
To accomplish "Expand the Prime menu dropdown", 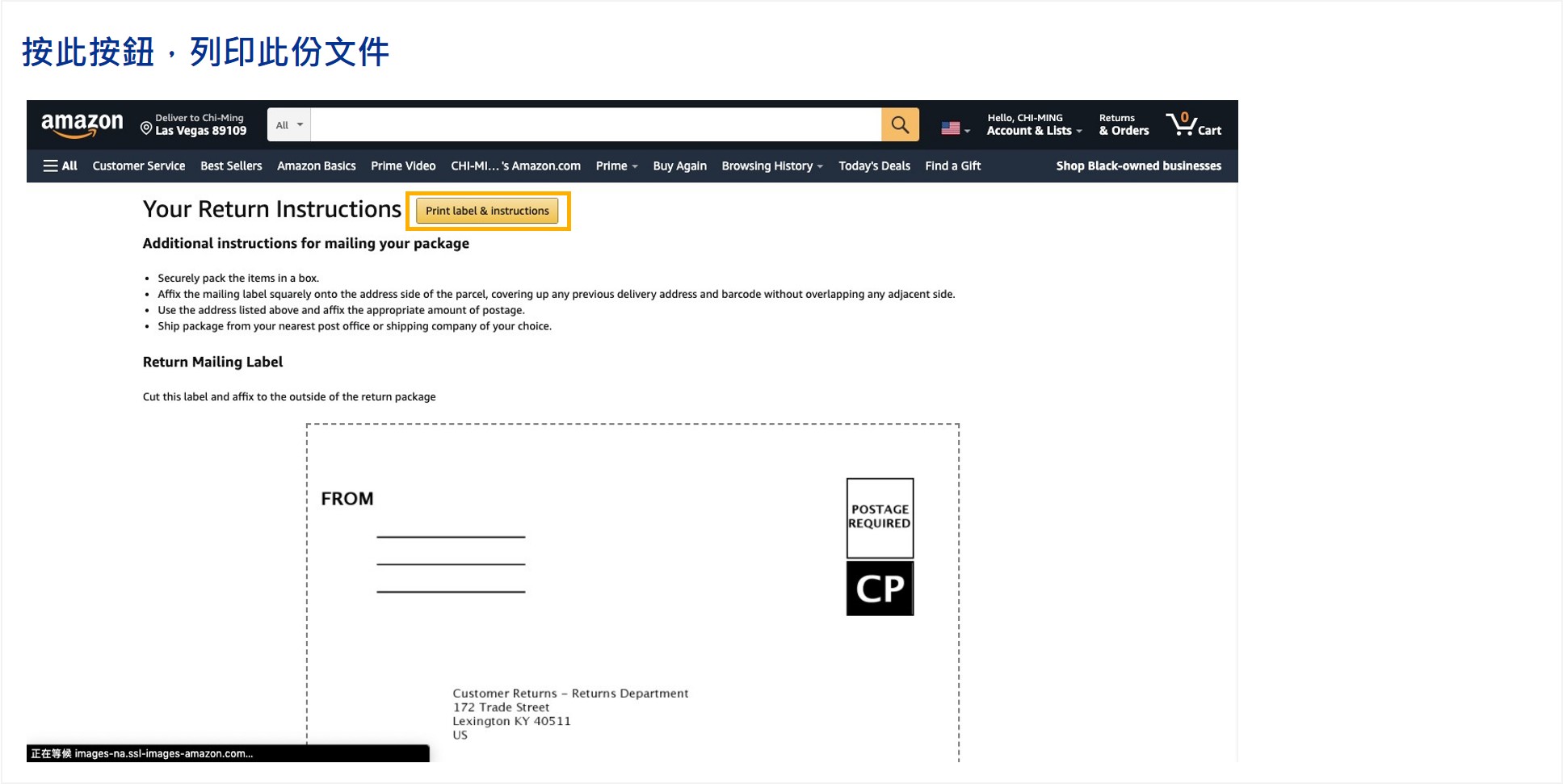I will (x=616, y=166).
